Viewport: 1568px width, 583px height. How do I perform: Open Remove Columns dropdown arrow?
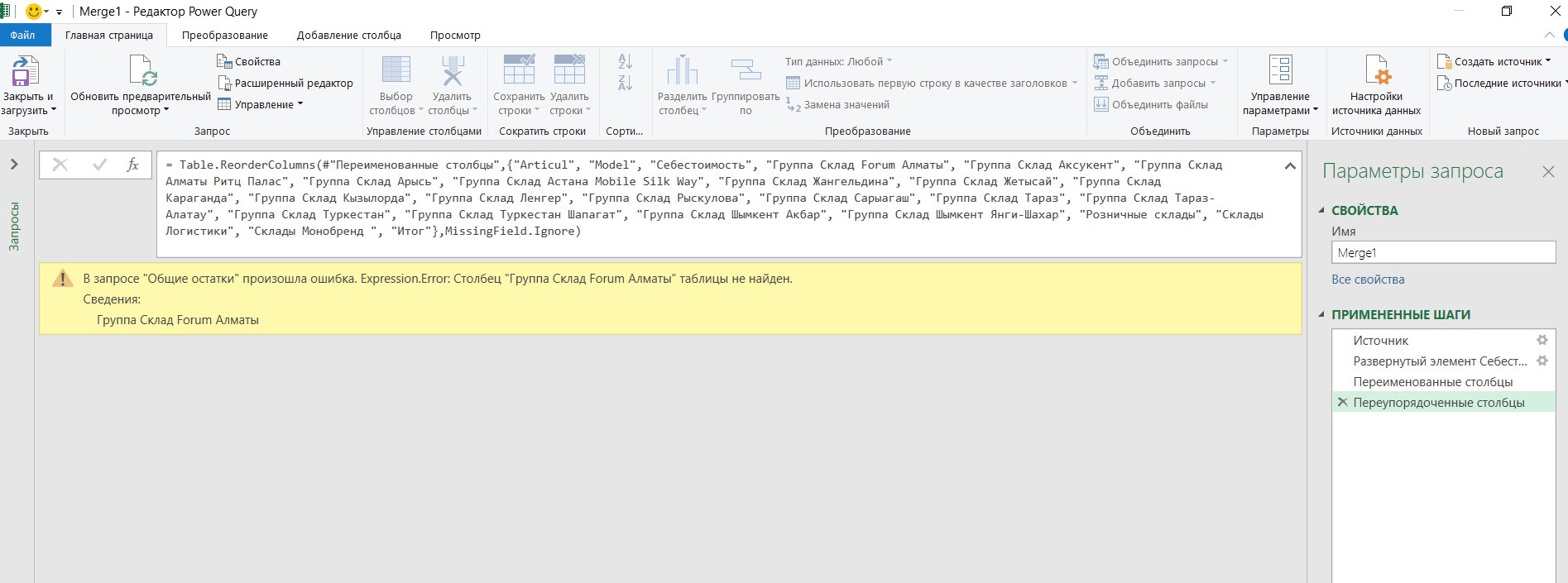click(474, 110)
